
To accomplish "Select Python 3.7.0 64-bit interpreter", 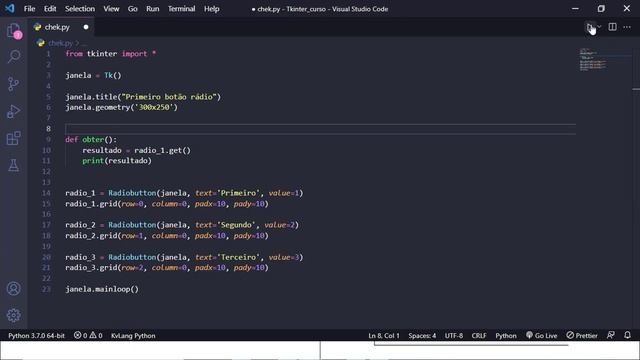I will coord(36,336).
